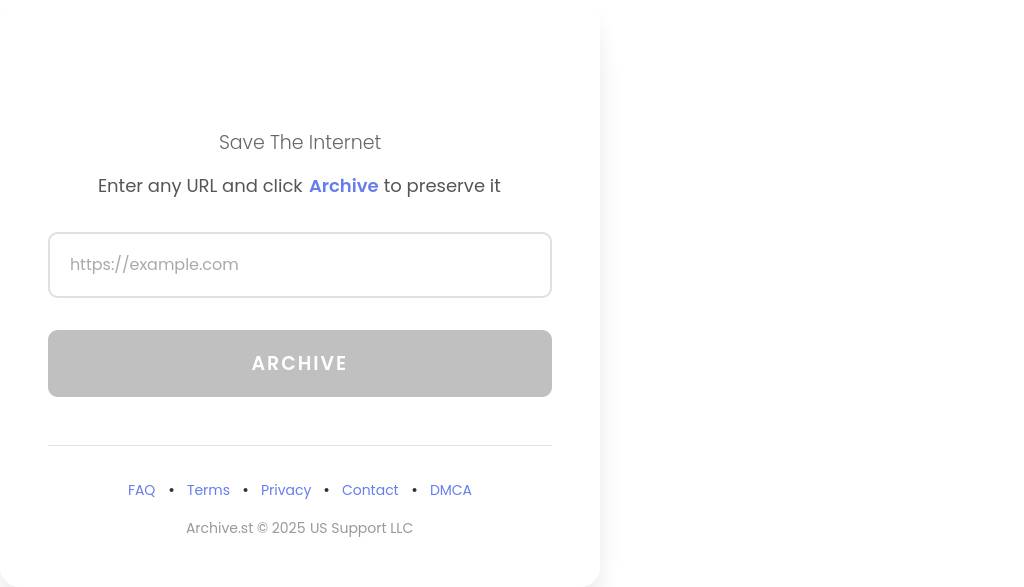Click the "Archive.st" footer text
Image resolution: width=1024 pixels, height=587 pixels.
[219, 528]
